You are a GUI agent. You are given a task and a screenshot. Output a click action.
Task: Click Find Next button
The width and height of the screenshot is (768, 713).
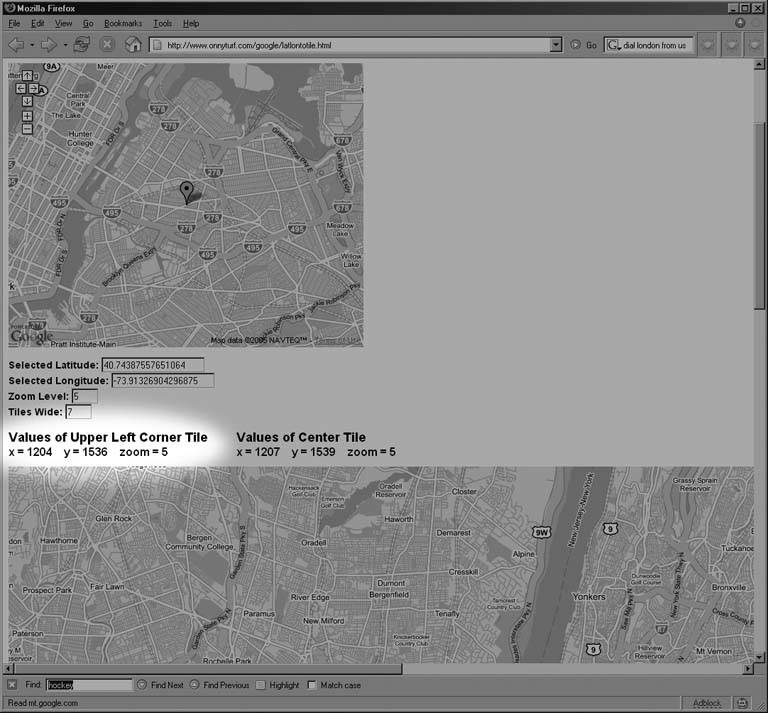point(161,685)
